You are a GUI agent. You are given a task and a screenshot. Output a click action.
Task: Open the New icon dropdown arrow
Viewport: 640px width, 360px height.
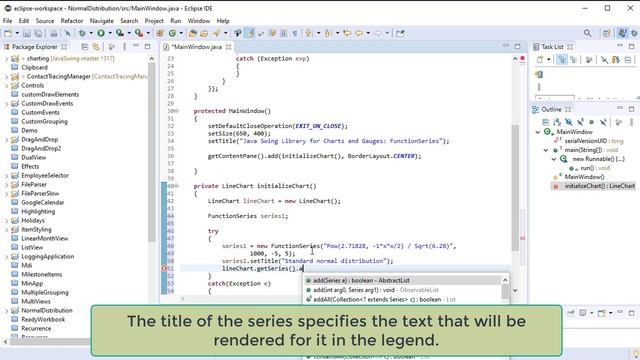[17, 33]
